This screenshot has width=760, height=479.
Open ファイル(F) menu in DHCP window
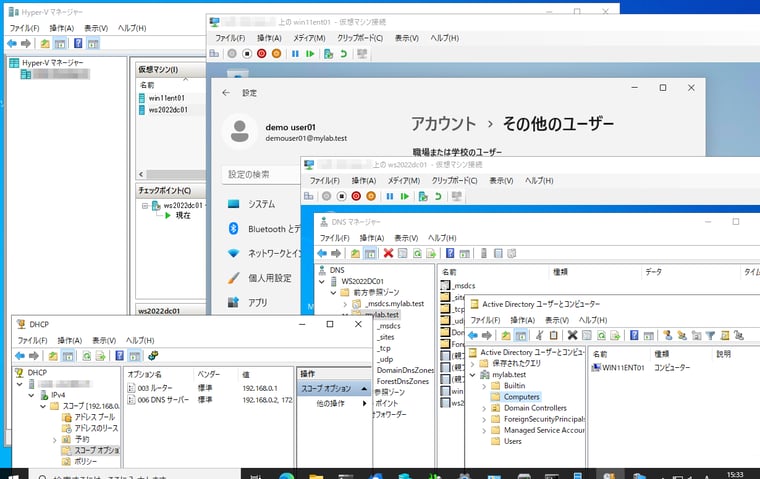pyautogui.click(x=32, y=340)
